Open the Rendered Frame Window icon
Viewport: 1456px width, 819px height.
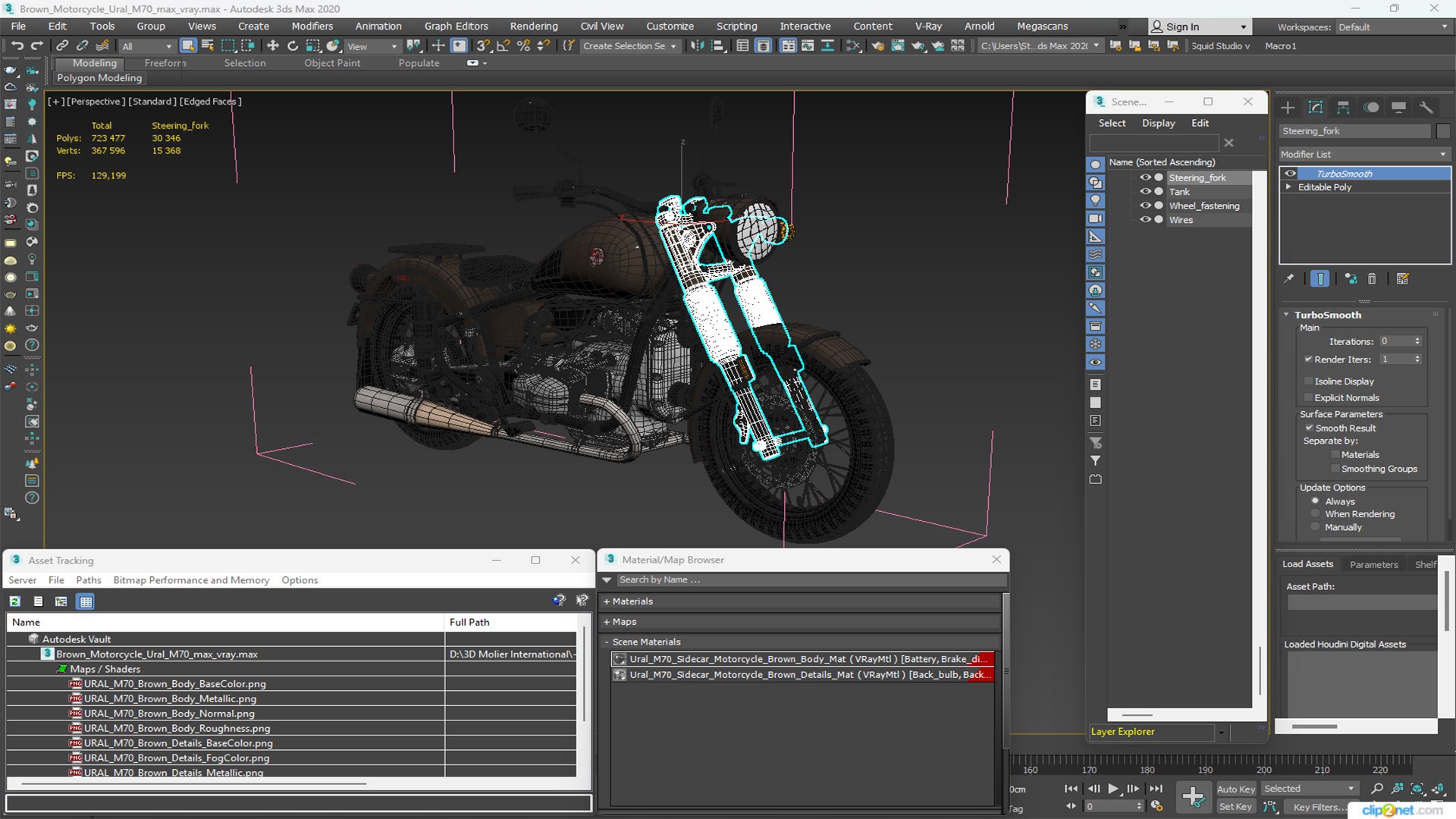[898, 45]
